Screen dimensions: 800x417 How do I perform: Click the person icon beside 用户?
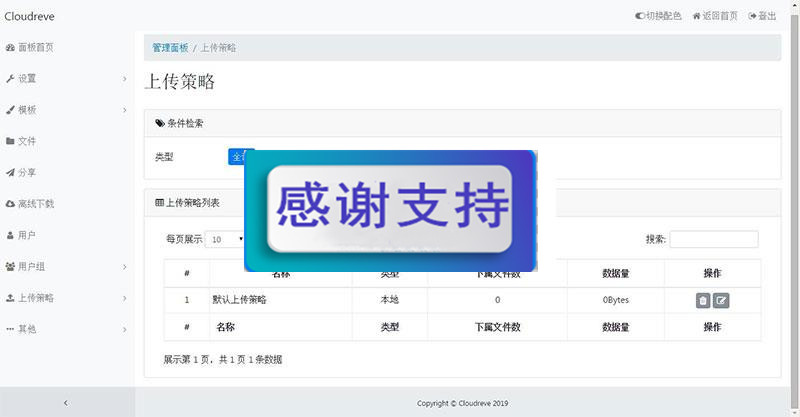[x=10, y=235]
